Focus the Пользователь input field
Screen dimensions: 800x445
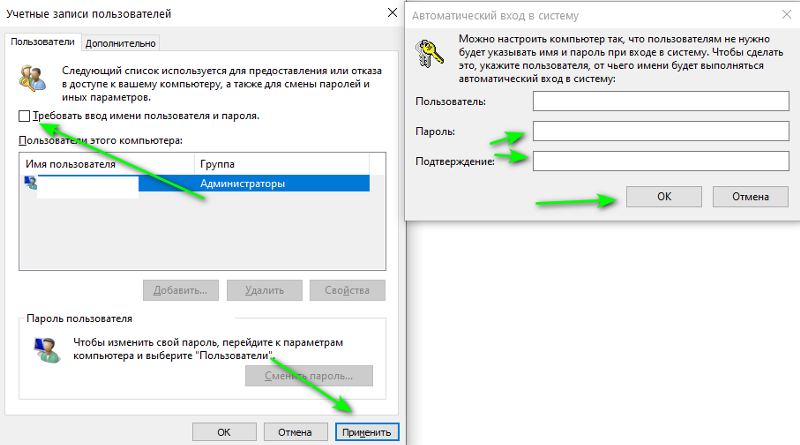pos(661,101)
